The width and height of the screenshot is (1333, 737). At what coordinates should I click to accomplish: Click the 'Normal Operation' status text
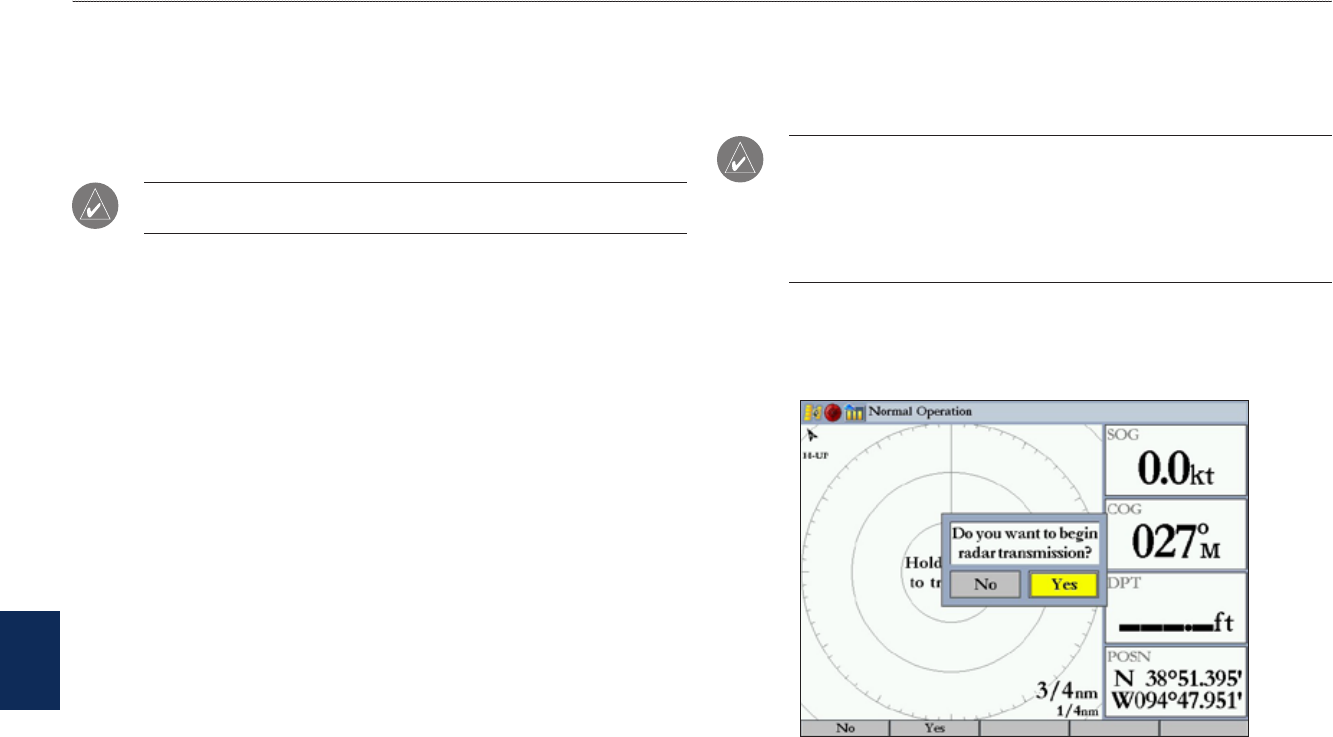(x=919, y=411)
